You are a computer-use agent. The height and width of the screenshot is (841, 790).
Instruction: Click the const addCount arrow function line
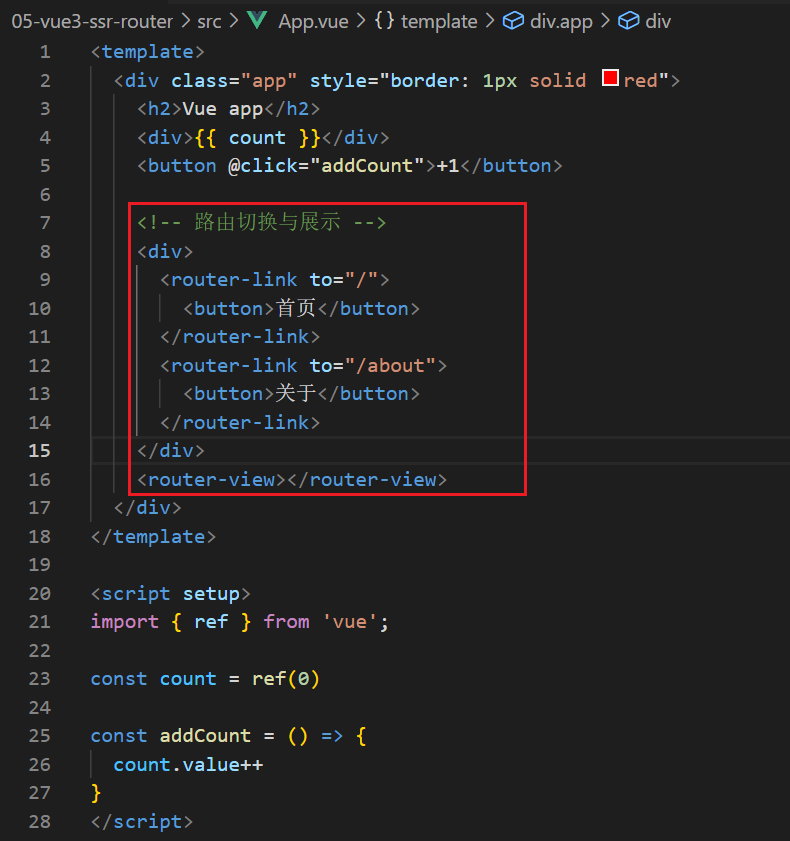[228, 736]
